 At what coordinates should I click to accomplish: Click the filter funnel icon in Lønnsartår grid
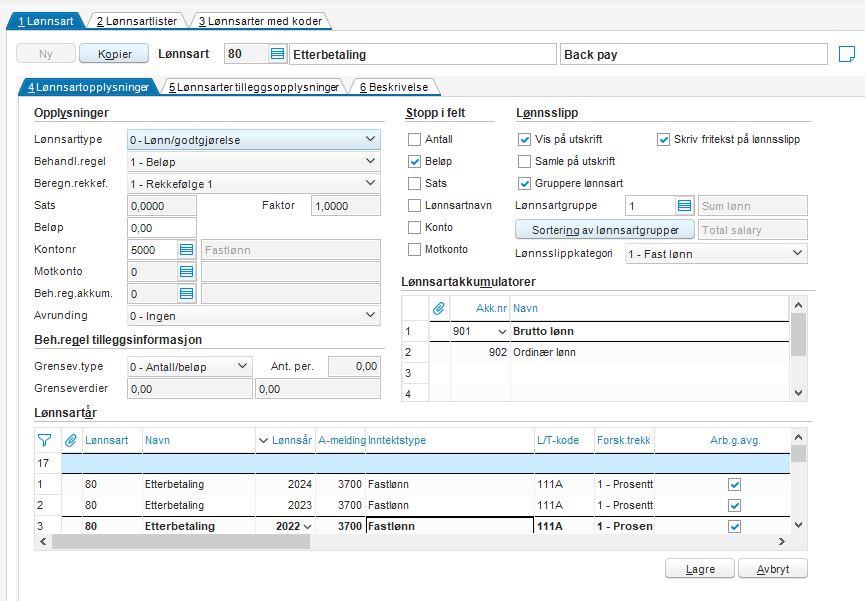click(44, 440)
